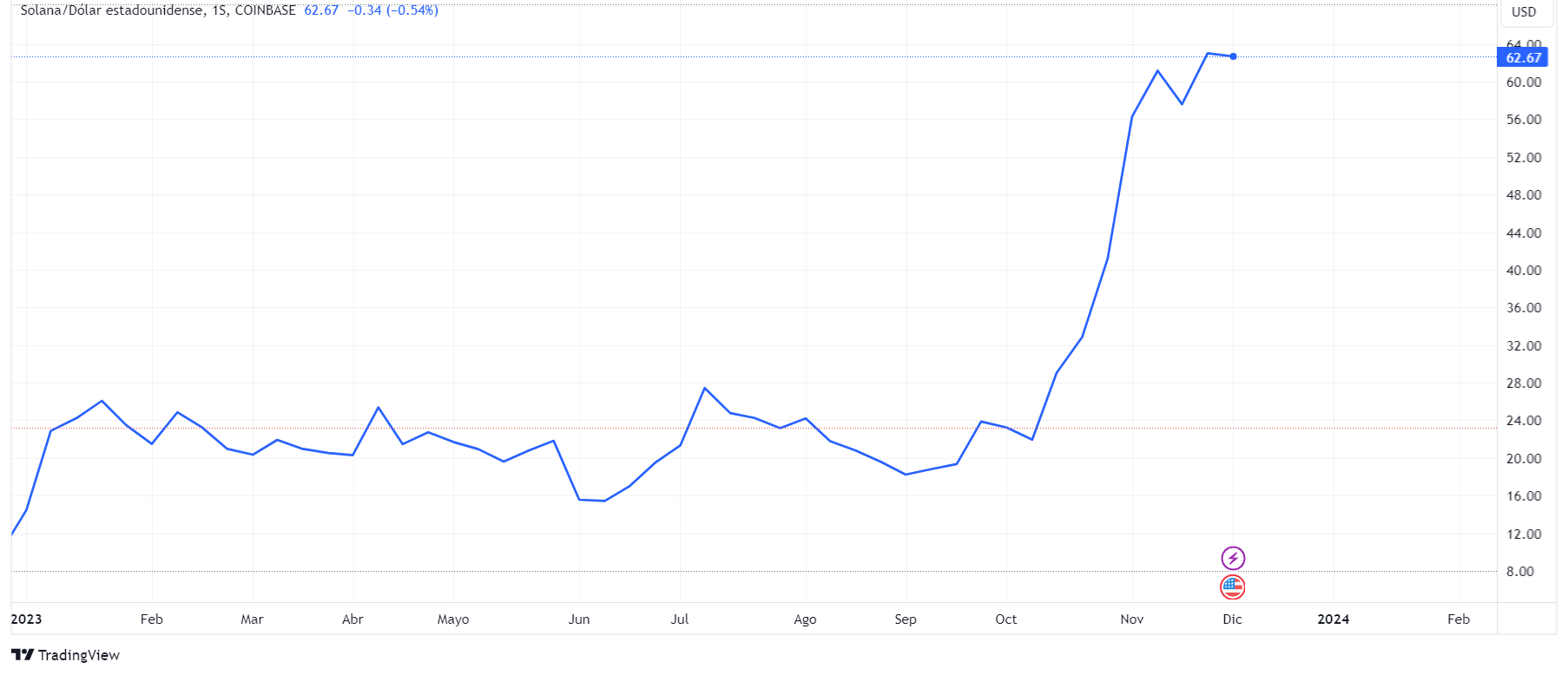Open the USD currency selector on price axis
This screenshot has height=675, width=1568.
1524,12
